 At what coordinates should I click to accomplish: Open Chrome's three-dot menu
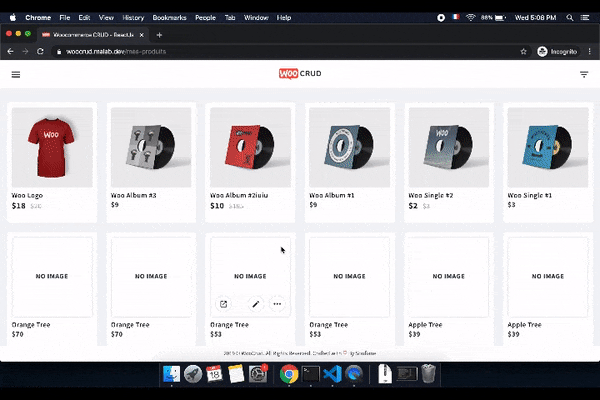click(589, 51)
